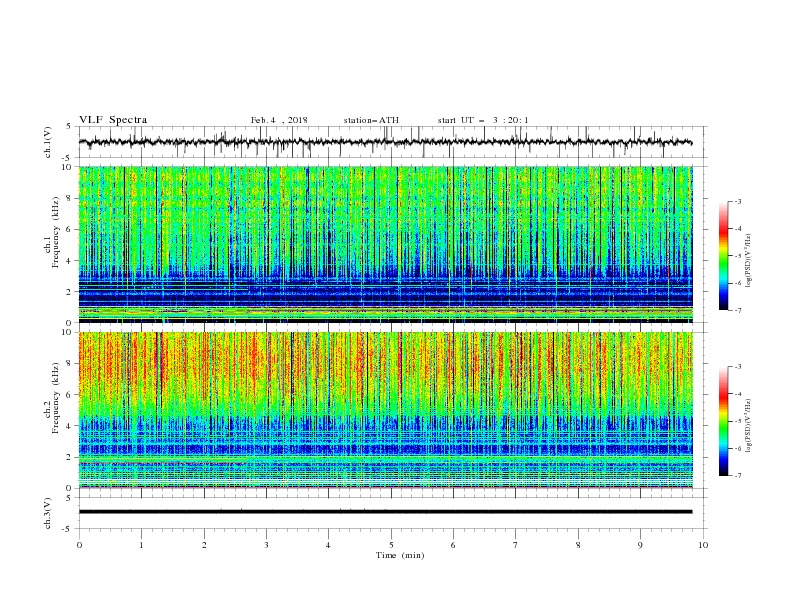The height and width of the screenshot is (612, 792).
Task: Click the ch.1 voltage waveform trace
Action: (x=385, y=142)
